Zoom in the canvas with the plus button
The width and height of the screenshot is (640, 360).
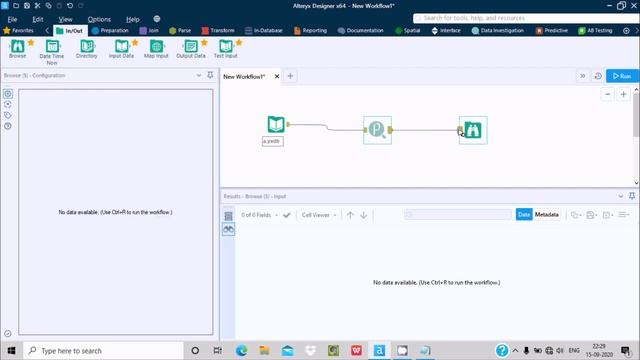click(x=623, y=94)
